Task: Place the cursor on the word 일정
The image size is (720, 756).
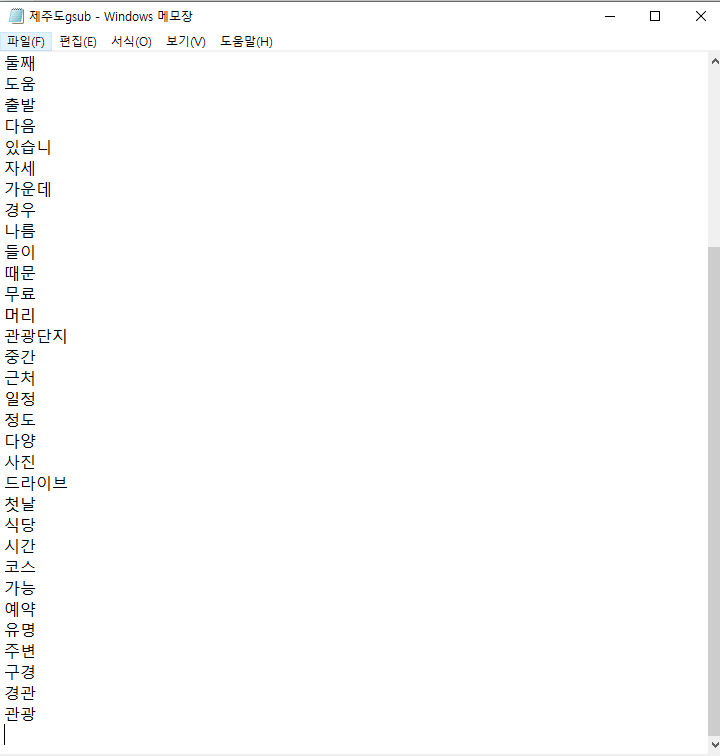Action: (20, 399)
